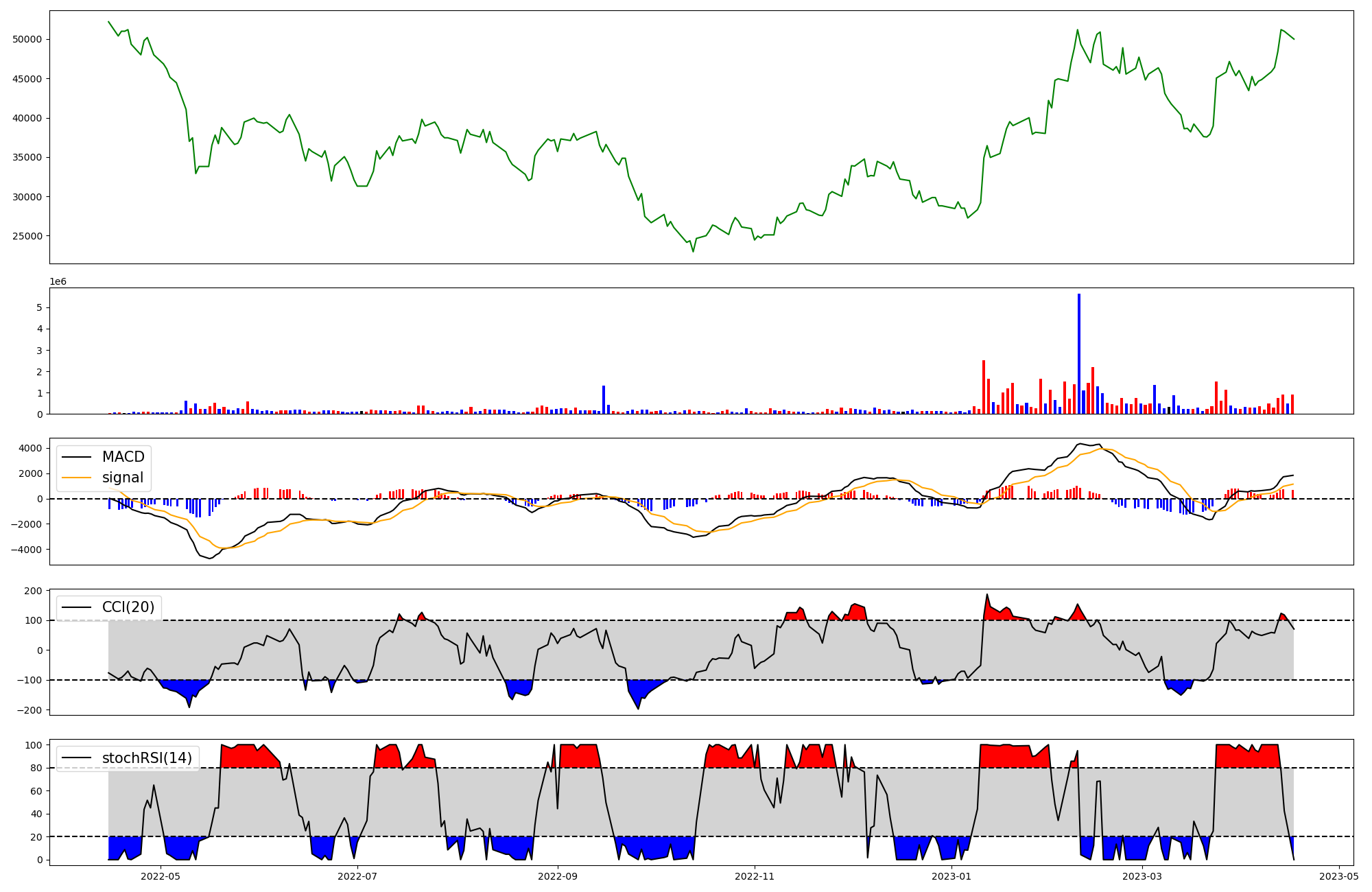Click the 2023-05 date tick label
This screenshot has width=1372, height=892.
1339,876
